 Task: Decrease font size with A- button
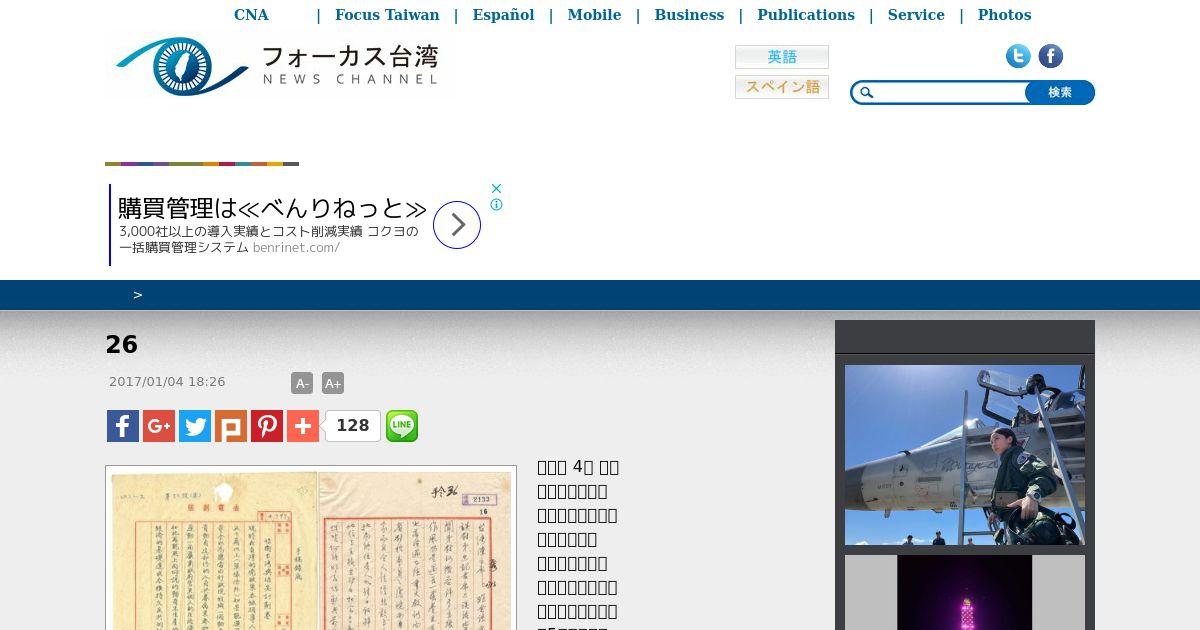pos(302,383)
